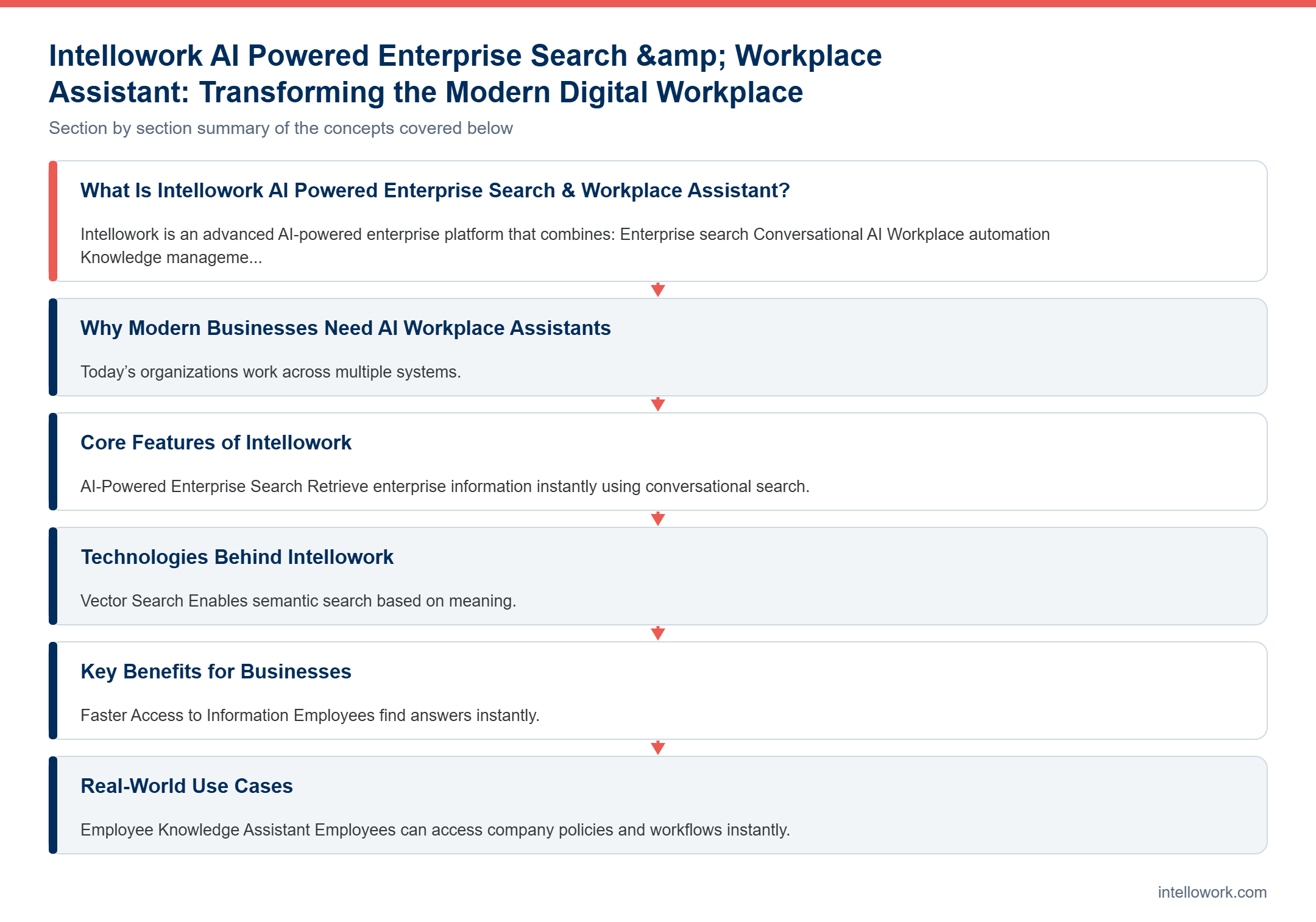Click the text 'Vector Search Enables semantic search based on meaning.'
The width and height of the screenshot is (1316, 922).
(298, 601)
